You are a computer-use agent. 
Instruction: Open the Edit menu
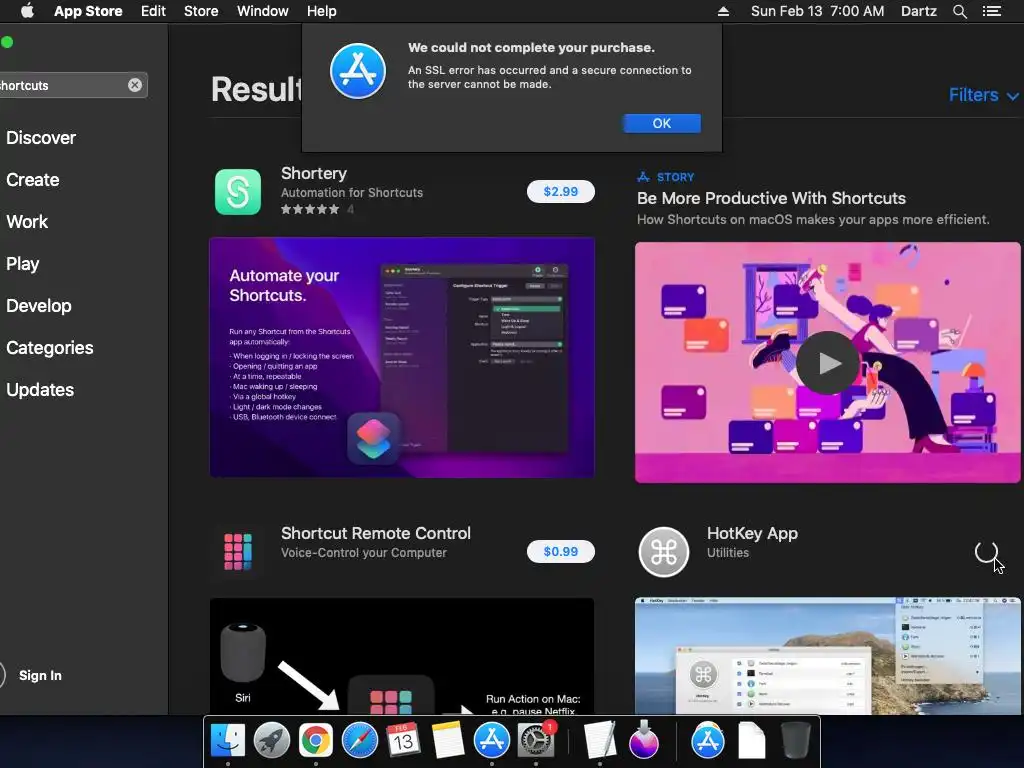click(x=153, y=11)
